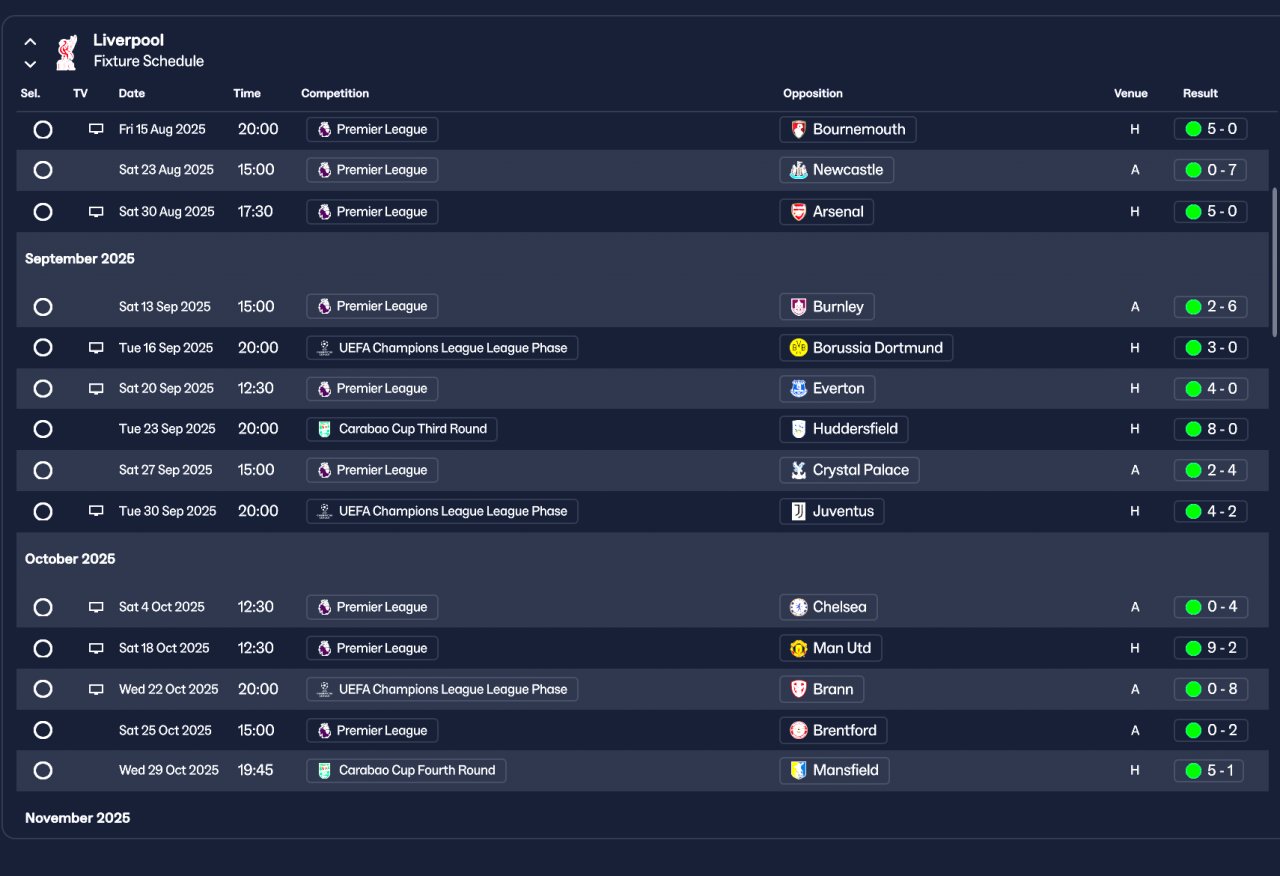
Task: Open Premier League competition on the Everton row
Action: pyautogui.click(x=372, y=389)
